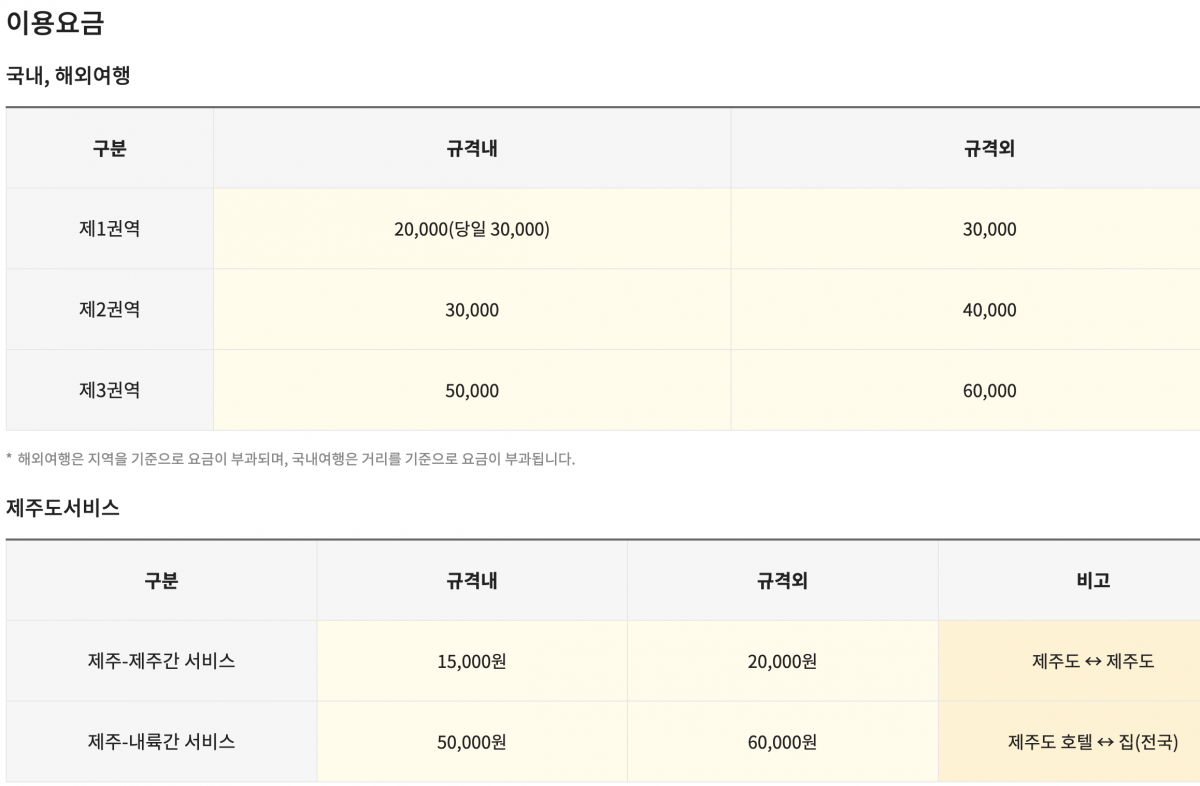Click the 제주-내륙간 서비스 row label

(x=161, y=742)
